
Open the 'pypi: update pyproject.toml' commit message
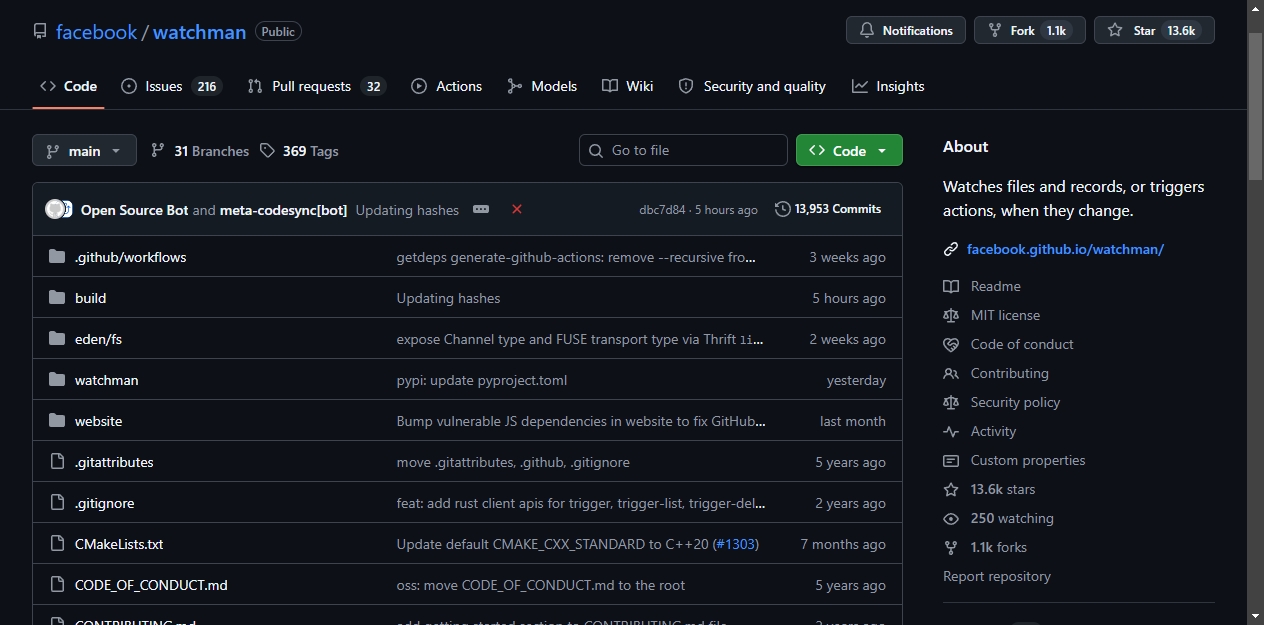482,380
